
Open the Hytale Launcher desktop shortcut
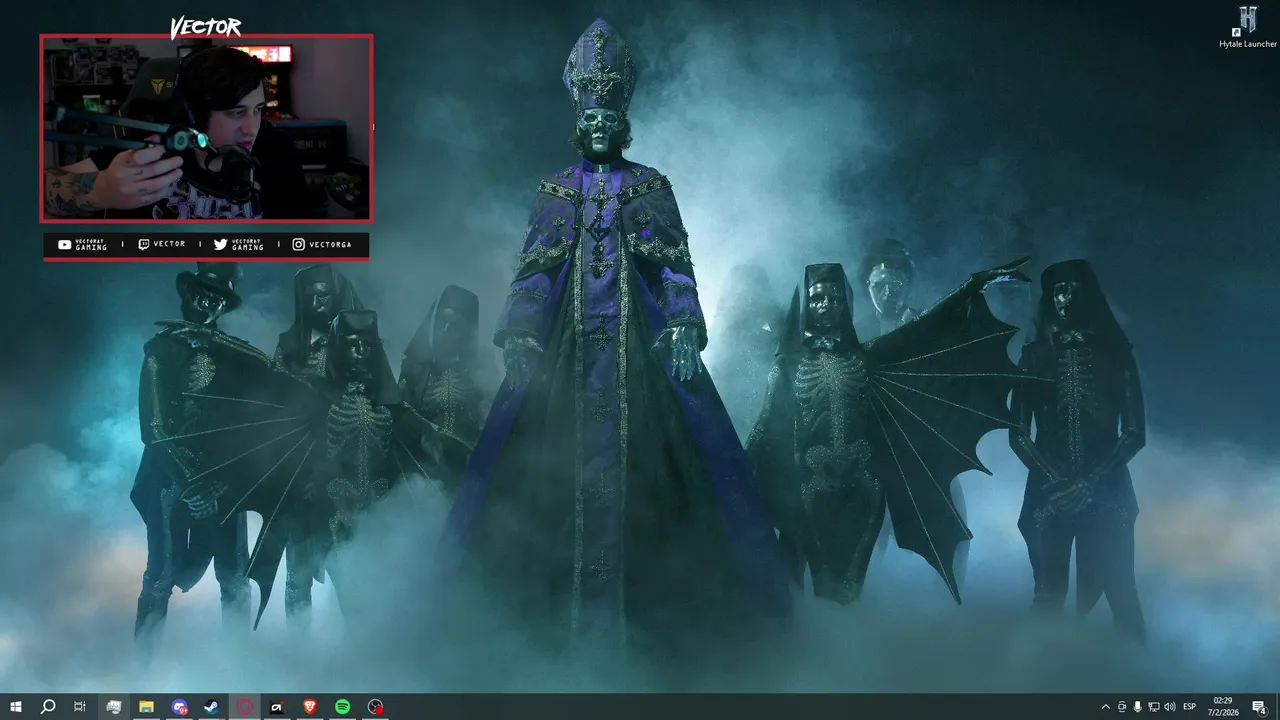pos(1247,26)
